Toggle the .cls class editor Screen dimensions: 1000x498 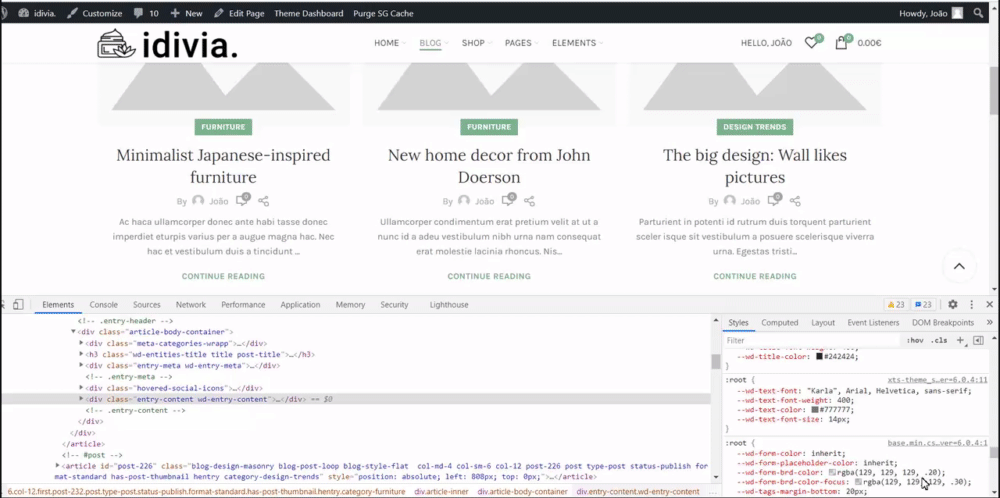tap(939, 341)
